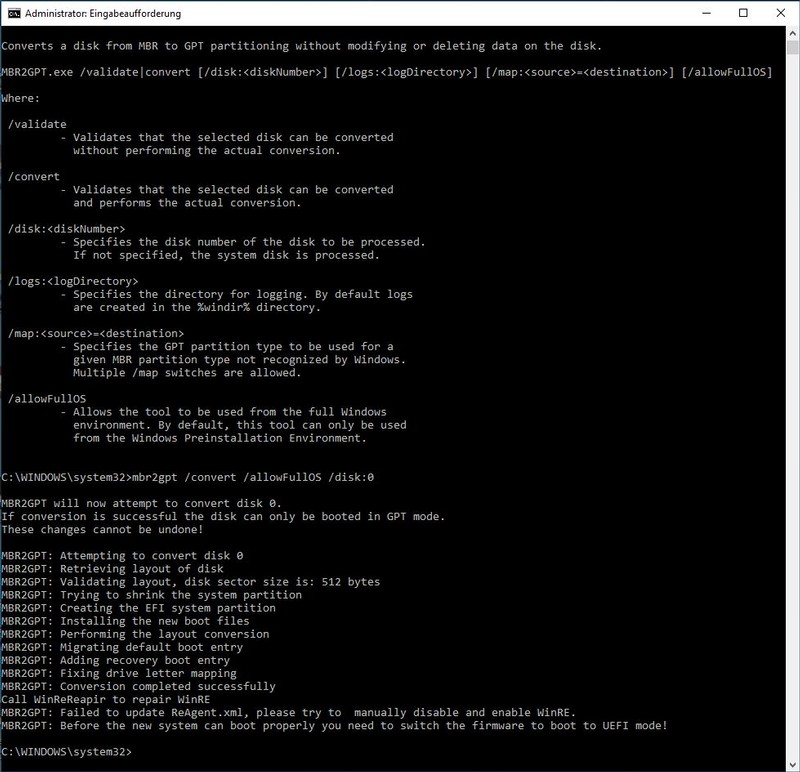Click the 'mbr2gpt /convert /allowFullOS /disk:0' command
The width and height of the screenshot is (800, 772).
point(253,477)
